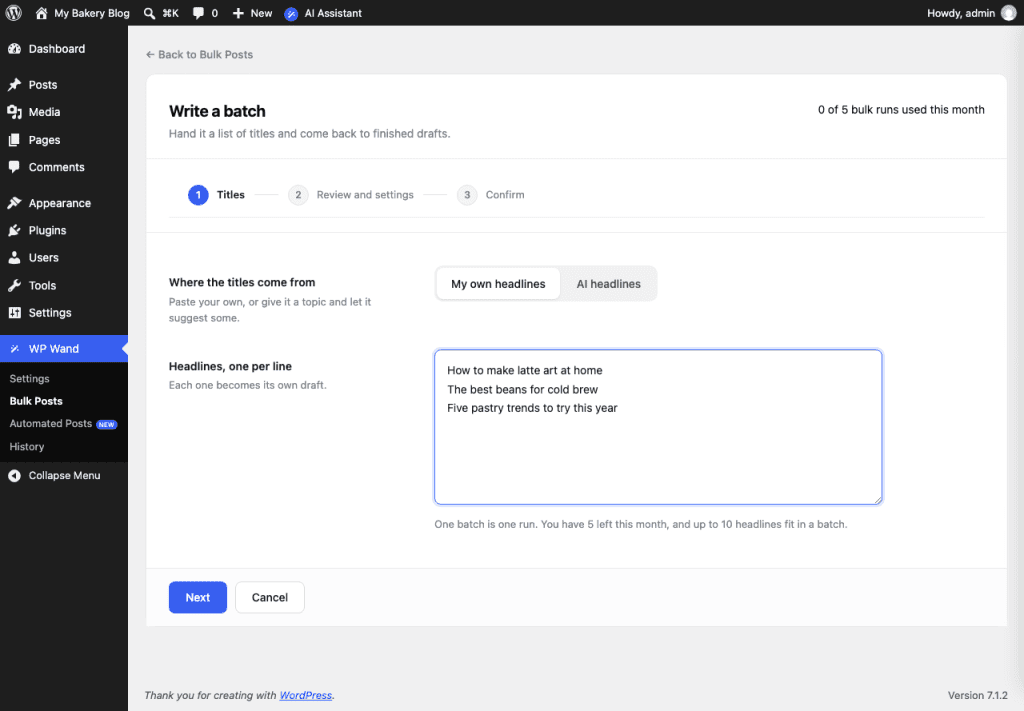
Task: Open Bulk Posts submenu item
Action: [36, 401]
